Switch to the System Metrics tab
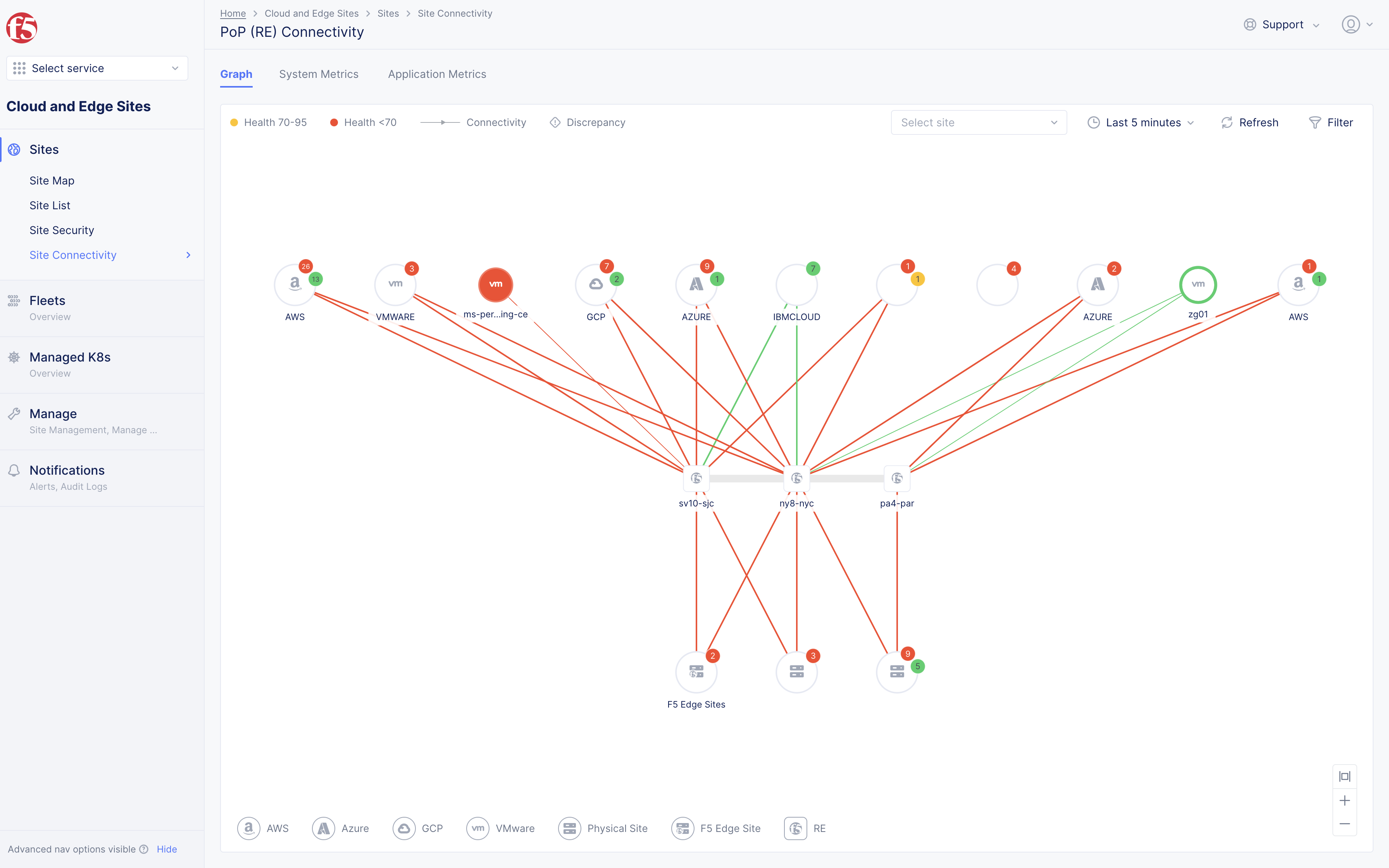The height and width of the screenshot is (868, 1389). pyautogui.click(x=319, y=74)
